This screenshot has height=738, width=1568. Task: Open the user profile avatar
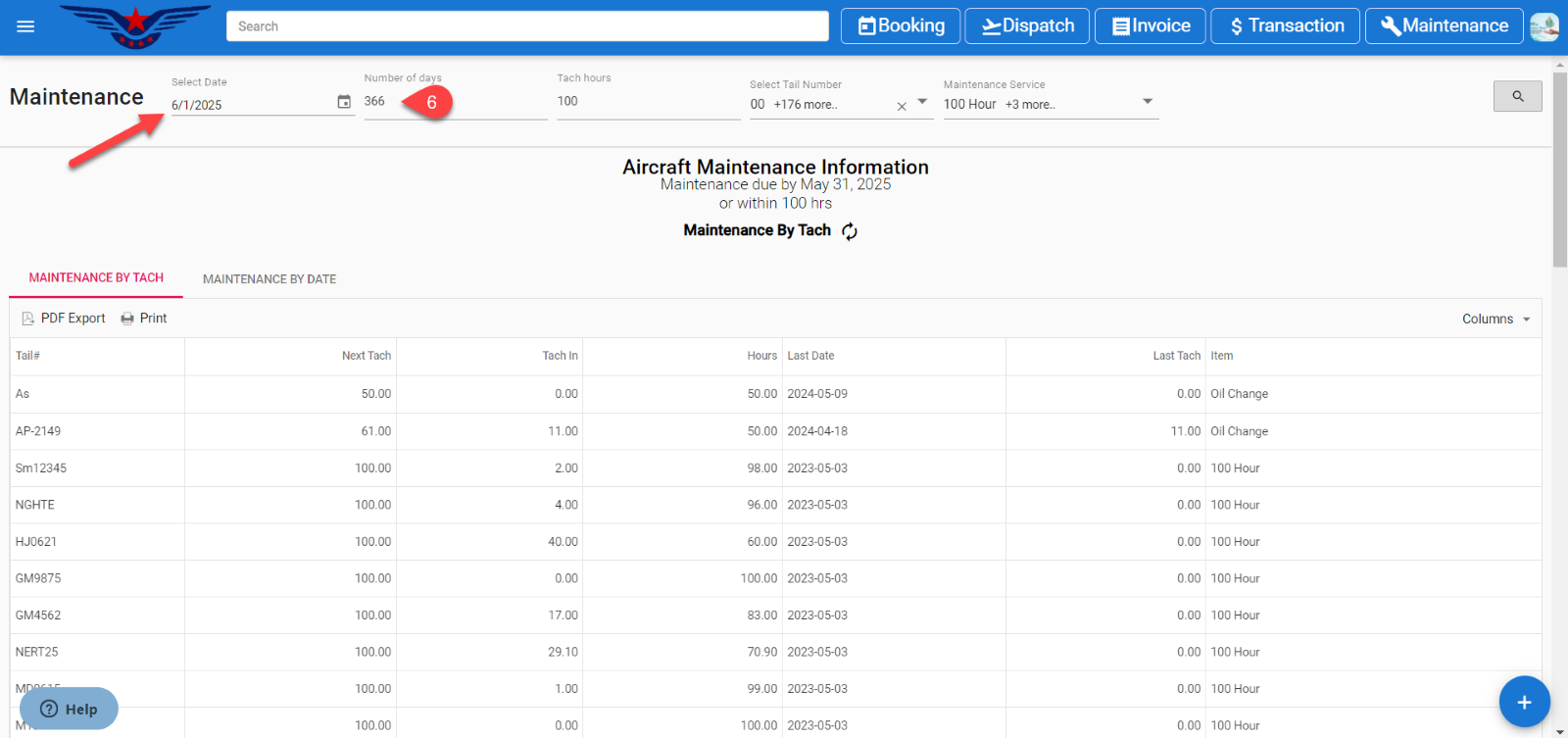pyautogui.click(x=1544, y=26)
